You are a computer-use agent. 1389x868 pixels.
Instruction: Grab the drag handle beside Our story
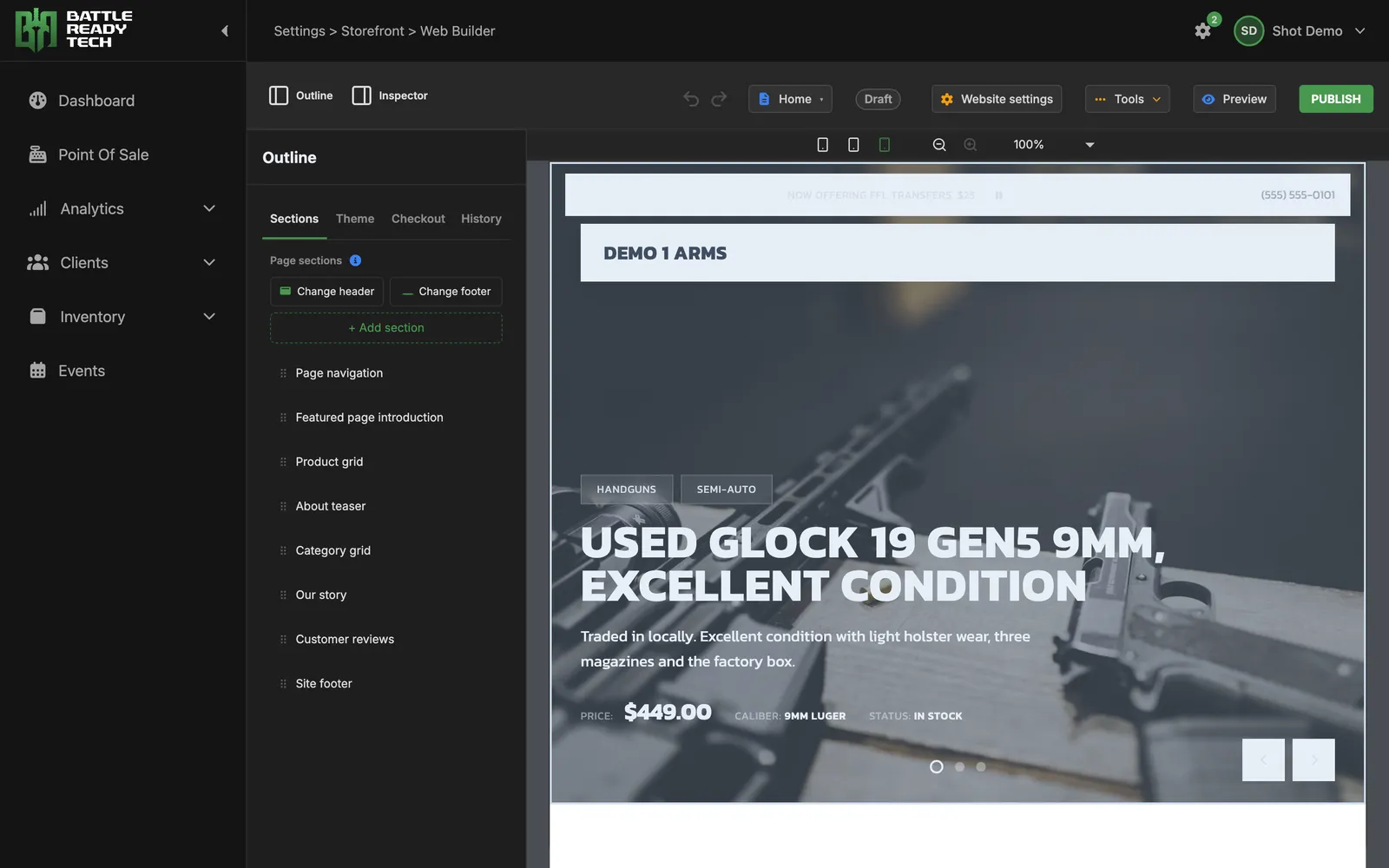click(x=283, y=595)
